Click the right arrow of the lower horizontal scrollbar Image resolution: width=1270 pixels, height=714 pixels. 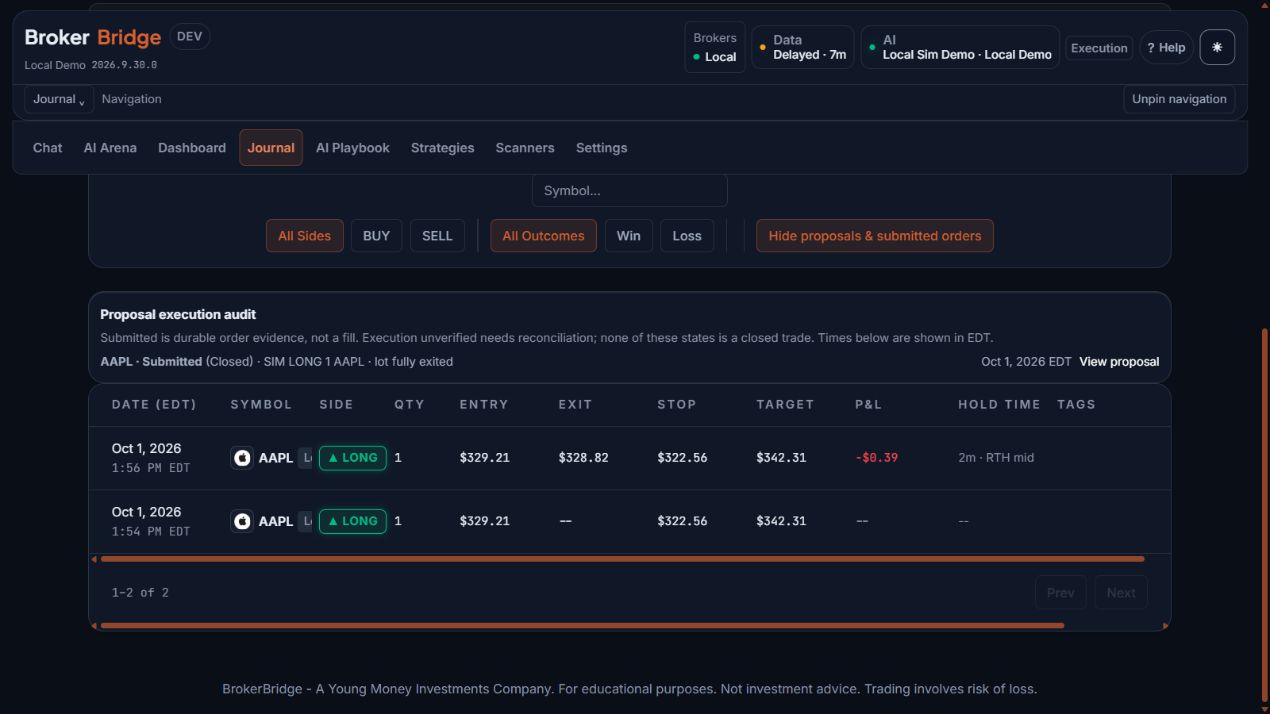point(1165,626)
